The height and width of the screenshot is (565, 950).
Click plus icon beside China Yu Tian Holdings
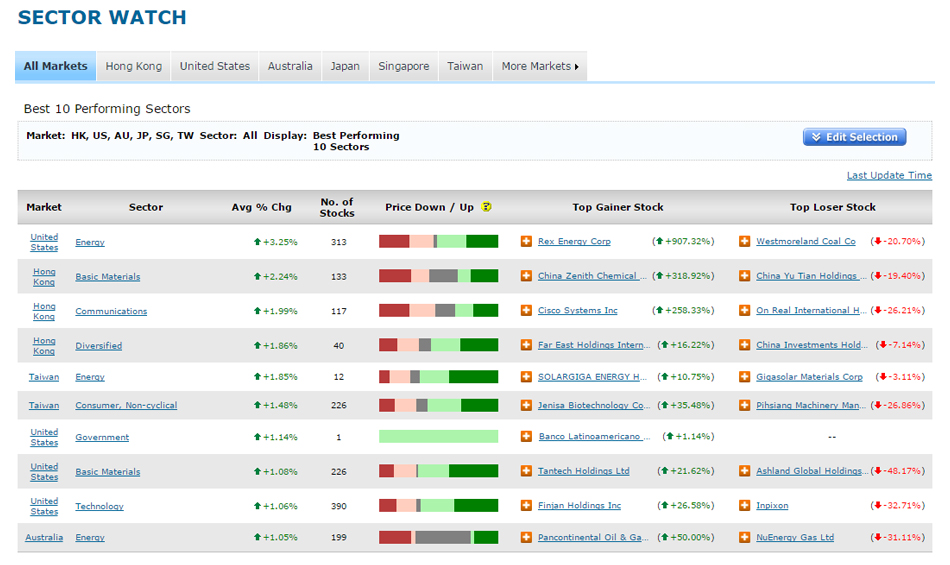tap(744, 276)
